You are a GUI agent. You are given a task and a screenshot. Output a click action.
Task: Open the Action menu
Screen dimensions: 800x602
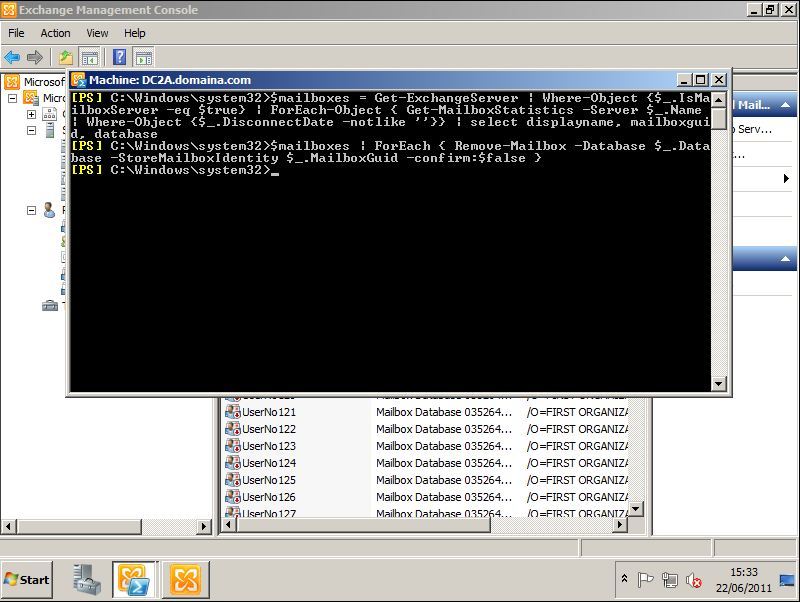55,33
